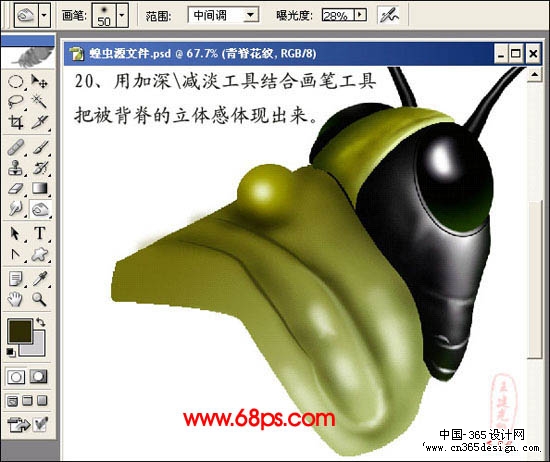
Task: Select the Elliptical Marquee tool
Action: (15, 82)
